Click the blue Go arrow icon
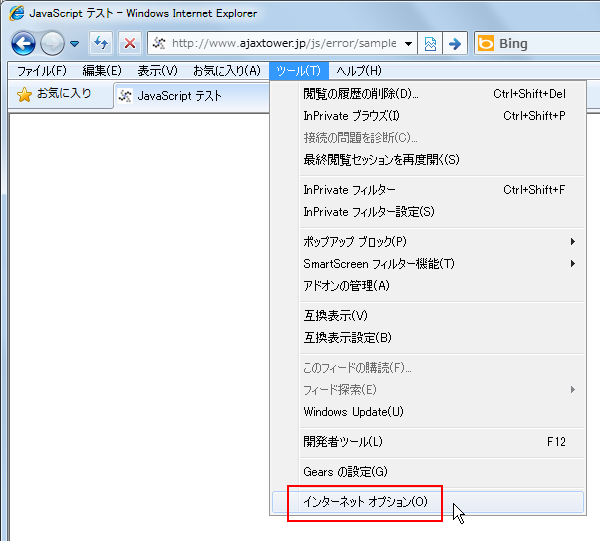This screenshot has height=541, width=600. pyautogui.click(x=455, y=44)
